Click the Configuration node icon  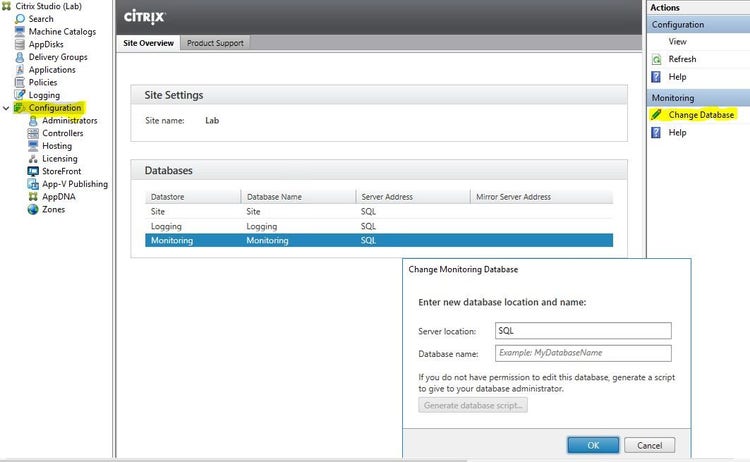coord(20,108)
